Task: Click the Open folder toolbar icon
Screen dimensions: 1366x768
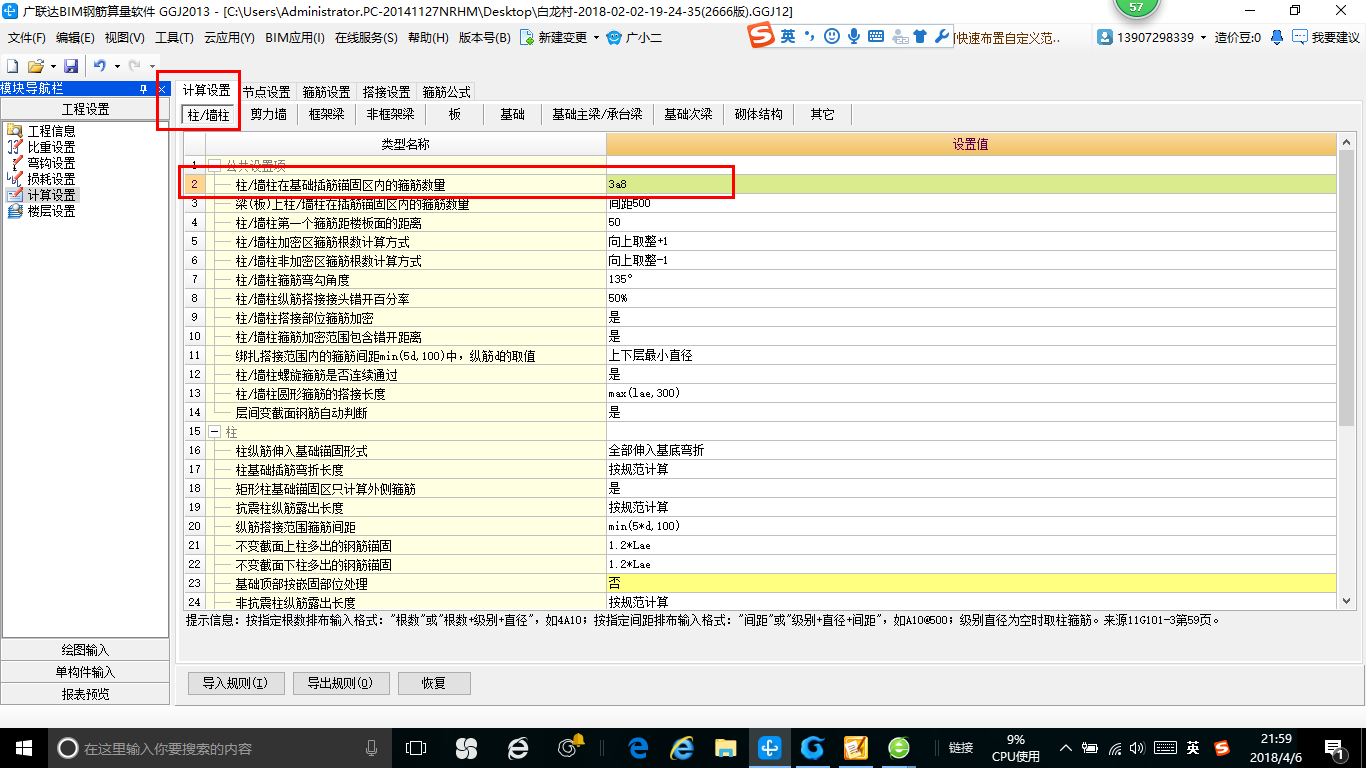Action: pyautogui.click(x=35, y=66)
